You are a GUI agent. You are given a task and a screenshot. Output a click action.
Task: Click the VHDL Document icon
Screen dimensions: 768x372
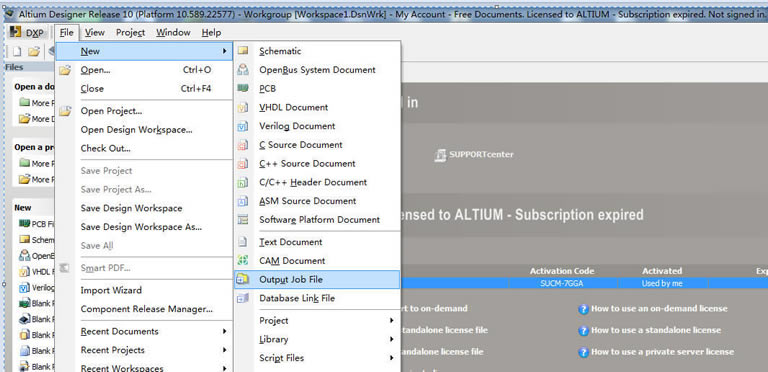pos(243,107)
